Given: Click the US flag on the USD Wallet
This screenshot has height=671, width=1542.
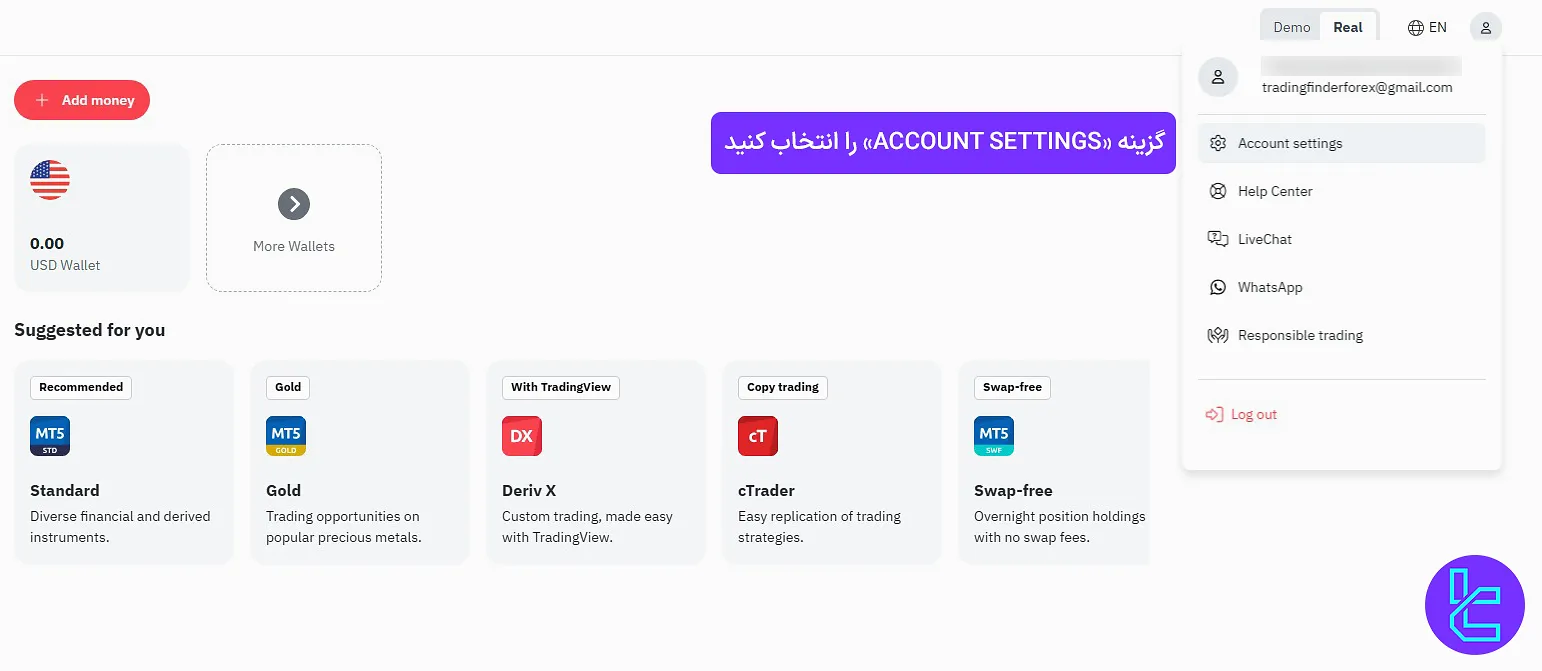Looking at the screenshot, I should (50, 180).
